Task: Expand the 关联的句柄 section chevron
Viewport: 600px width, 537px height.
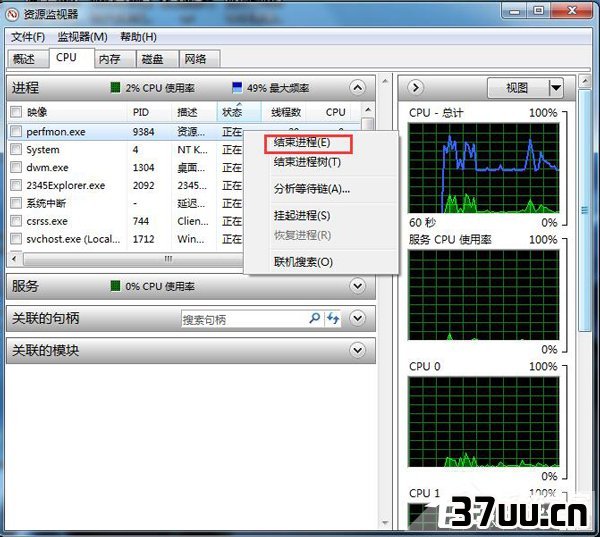Action: [358, 318]
